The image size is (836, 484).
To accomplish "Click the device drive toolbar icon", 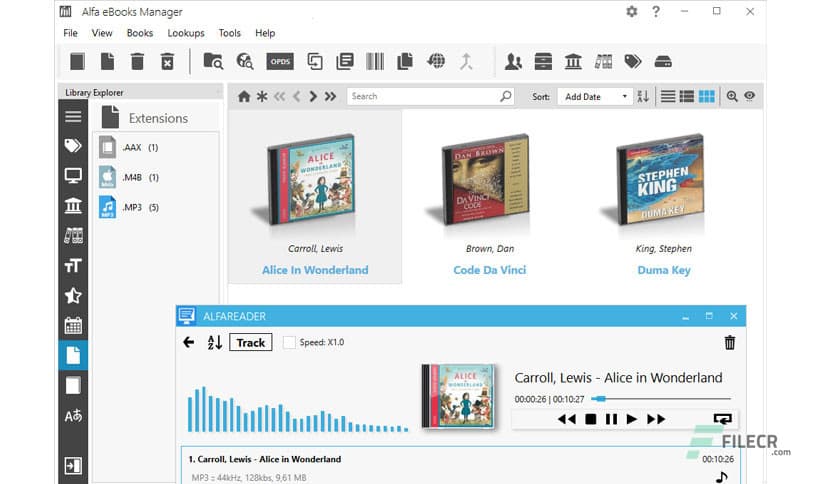I will point(663,61).
